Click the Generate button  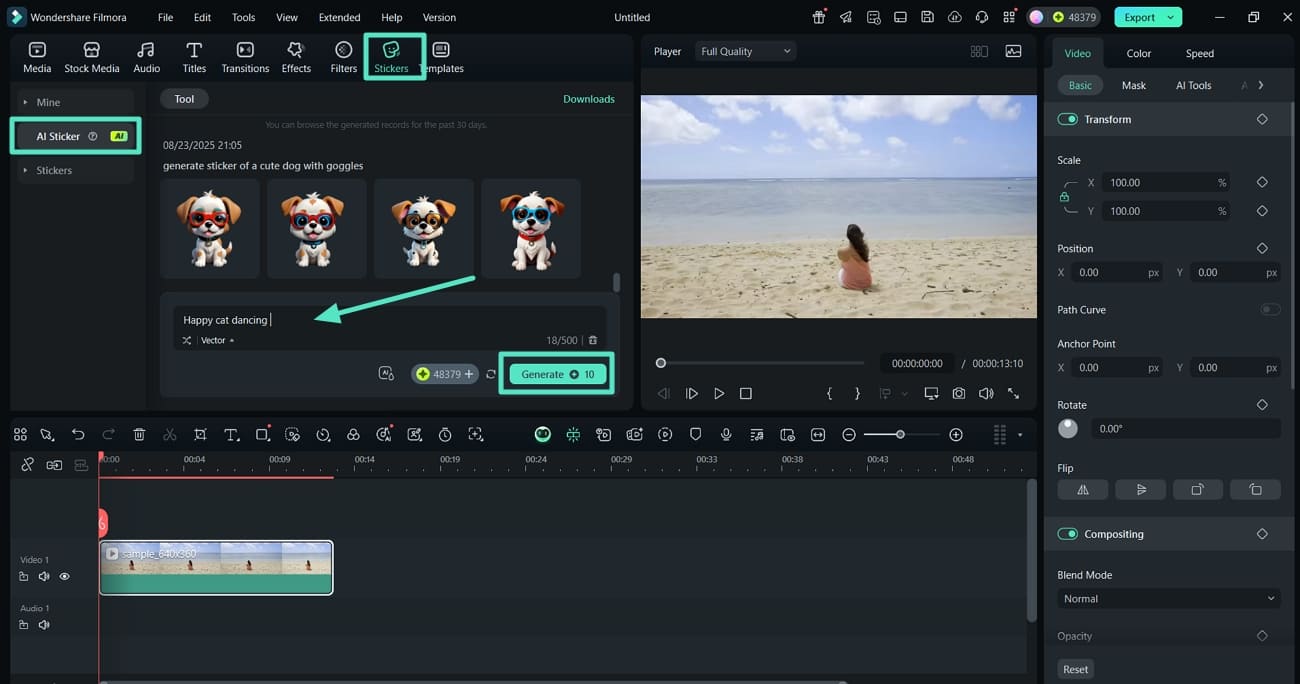click(x=557, y=374)
